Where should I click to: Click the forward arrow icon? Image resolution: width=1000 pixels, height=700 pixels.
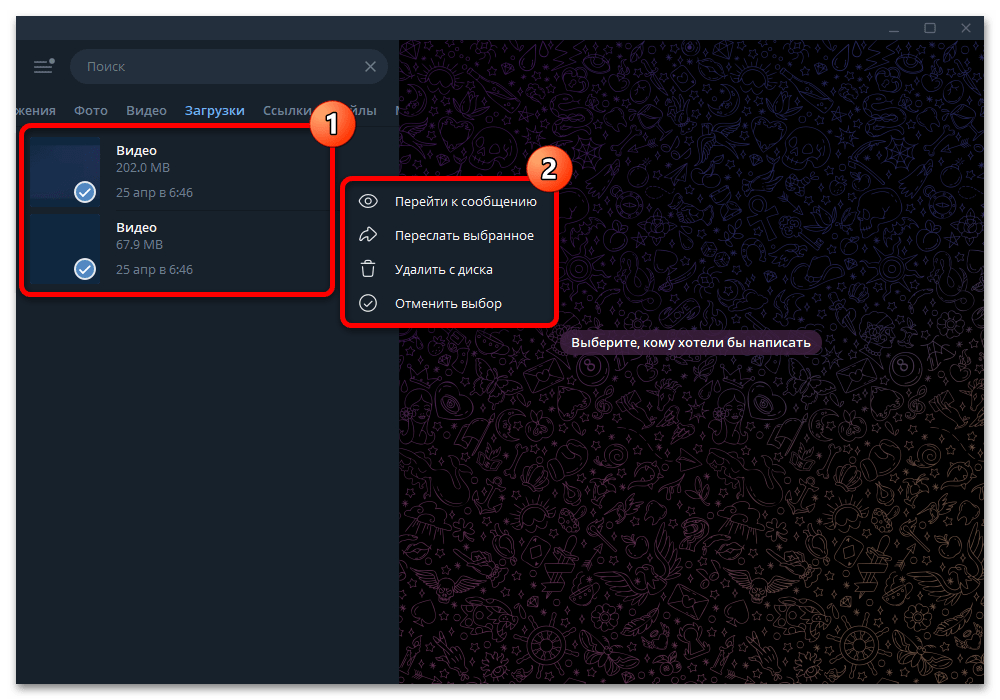tap(368, 235)
